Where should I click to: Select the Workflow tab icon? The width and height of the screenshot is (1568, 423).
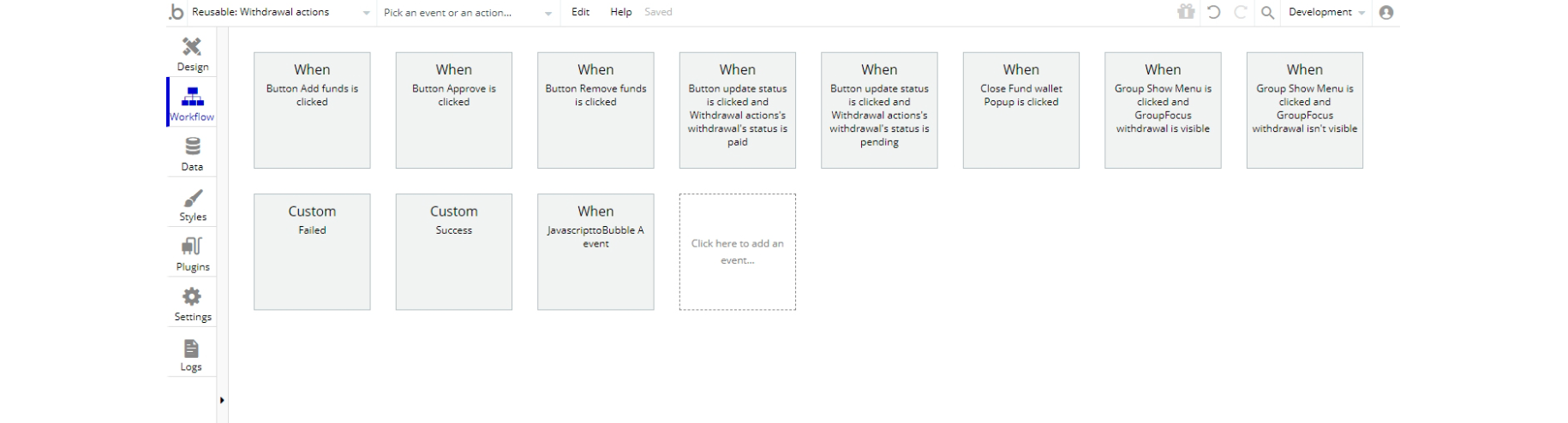point(192,97)
